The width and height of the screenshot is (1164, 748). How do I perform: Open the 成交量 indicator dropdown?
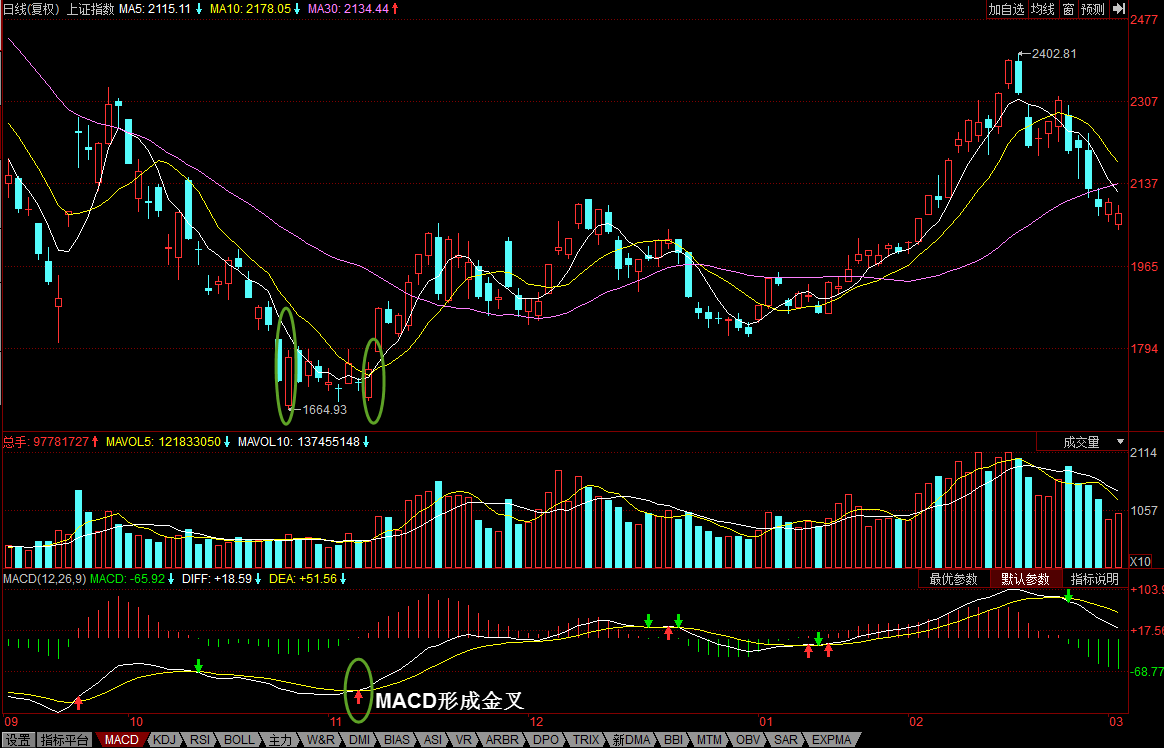[1082, 442]
